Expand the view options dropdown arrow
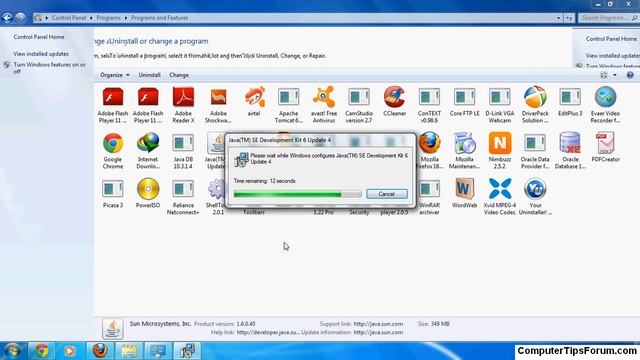This screenshot has height=360, width=640. click(x=615, y=75)
